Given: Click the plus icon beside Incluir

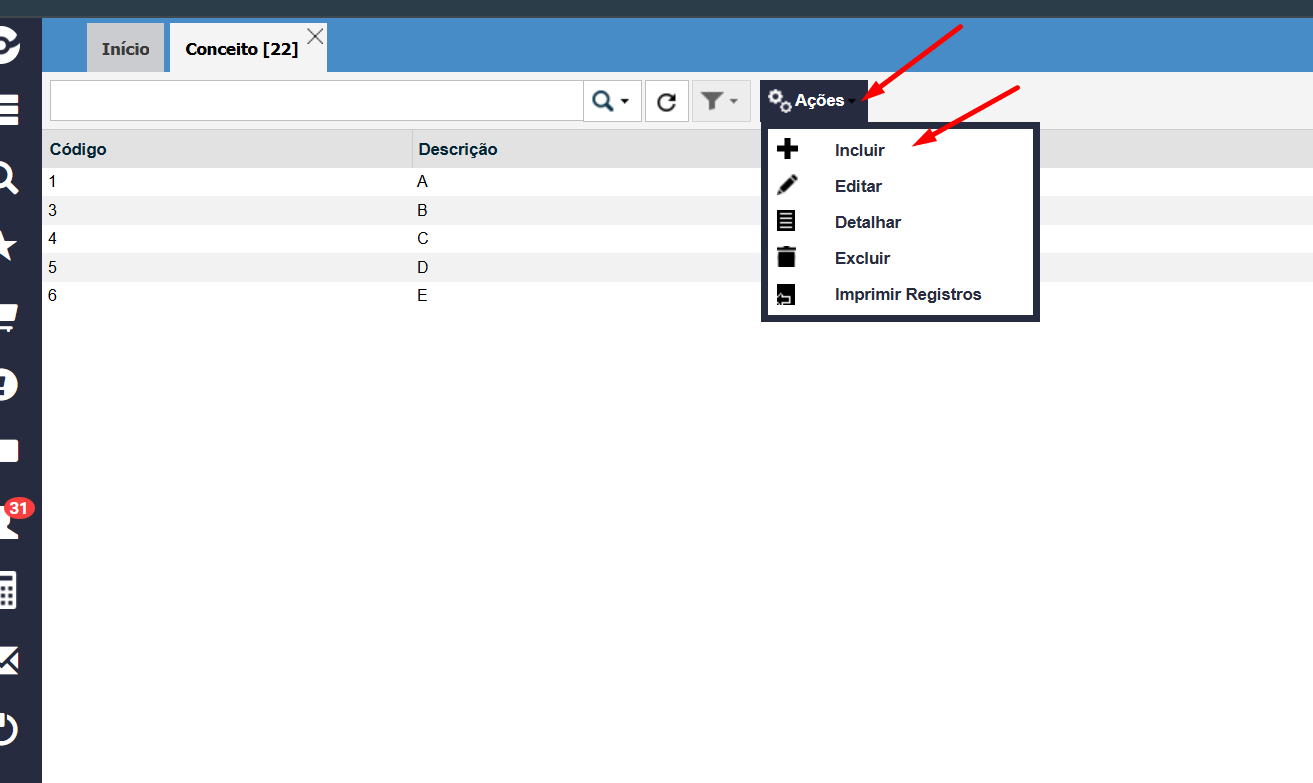Looking at the screenshot, I should [787, 150].
